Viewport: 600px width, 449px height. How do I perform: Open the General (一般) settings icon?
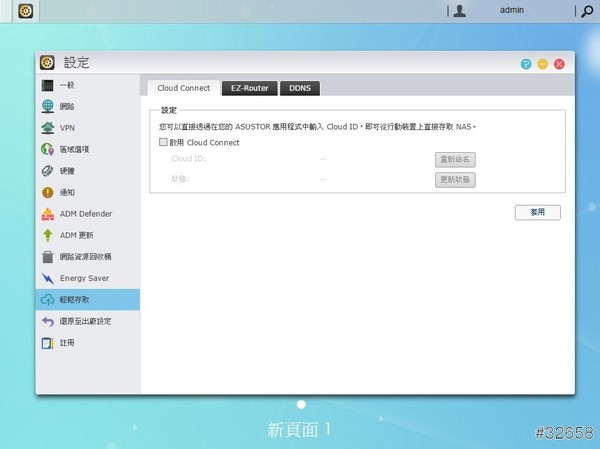click(47, 85)
